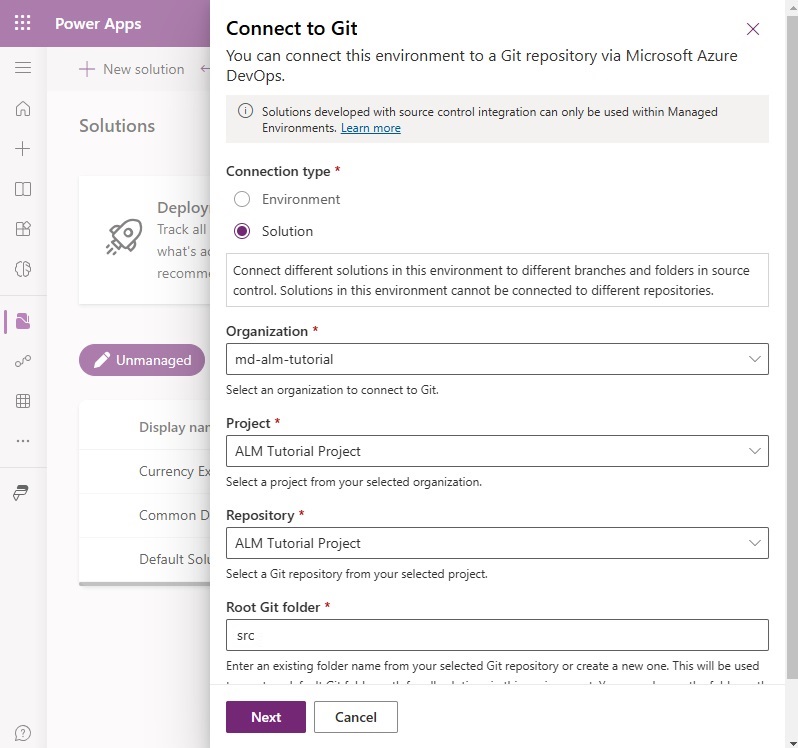Expand the Project dropdown

497,451
